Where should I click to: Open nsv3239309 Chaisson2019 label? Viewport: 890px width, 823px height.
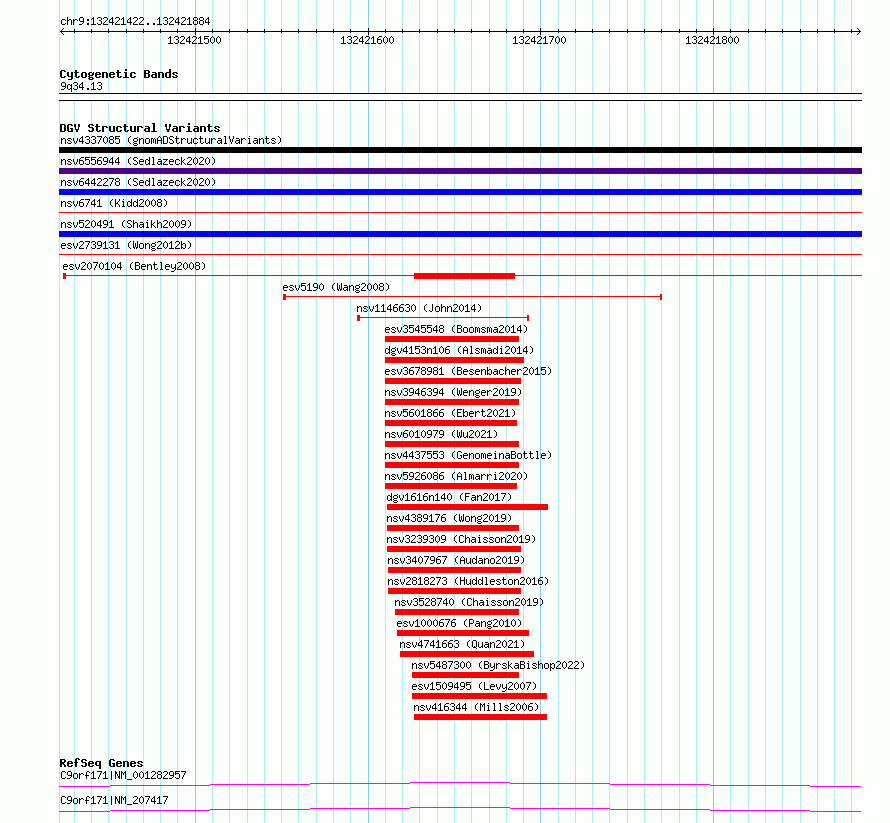pyautogui.click(x=461, y=539)
